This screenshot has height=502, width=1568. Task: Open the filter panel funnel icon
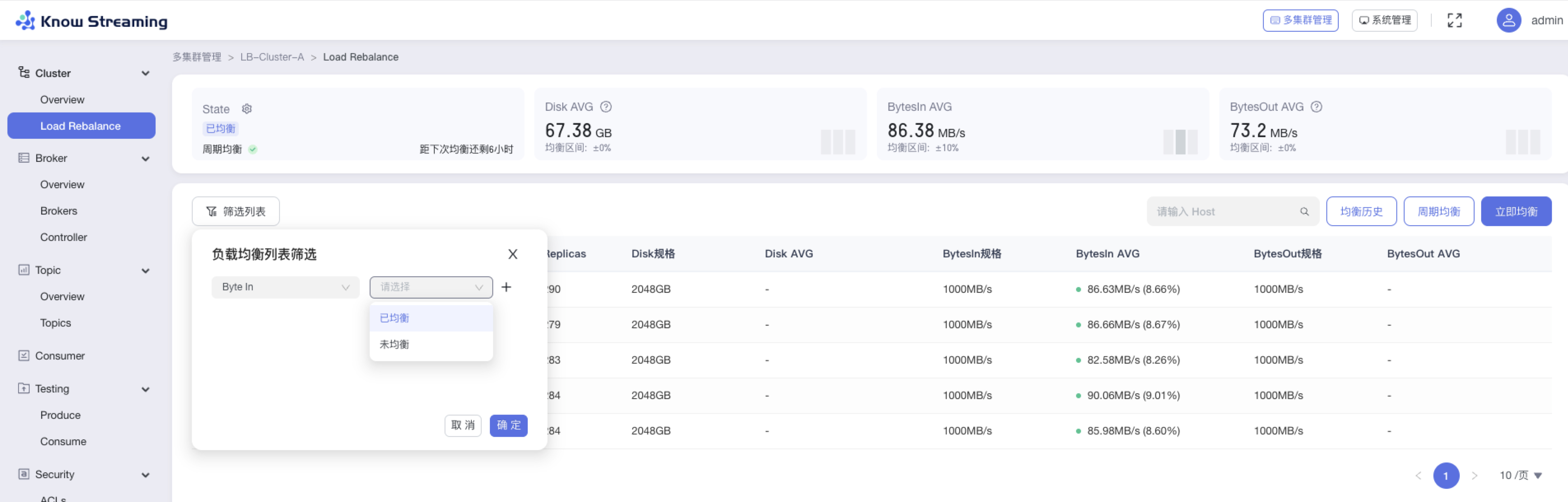211,211
